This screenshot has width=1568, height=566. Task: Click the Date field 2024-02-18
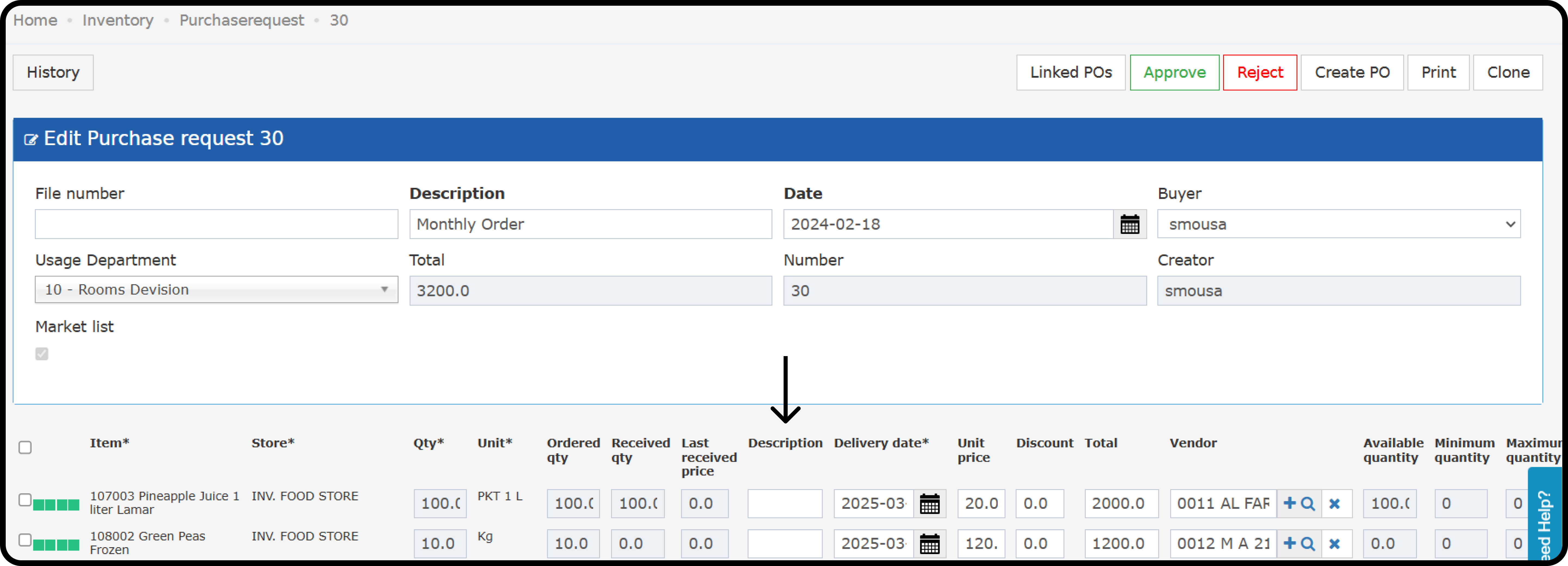coord(948,224)
